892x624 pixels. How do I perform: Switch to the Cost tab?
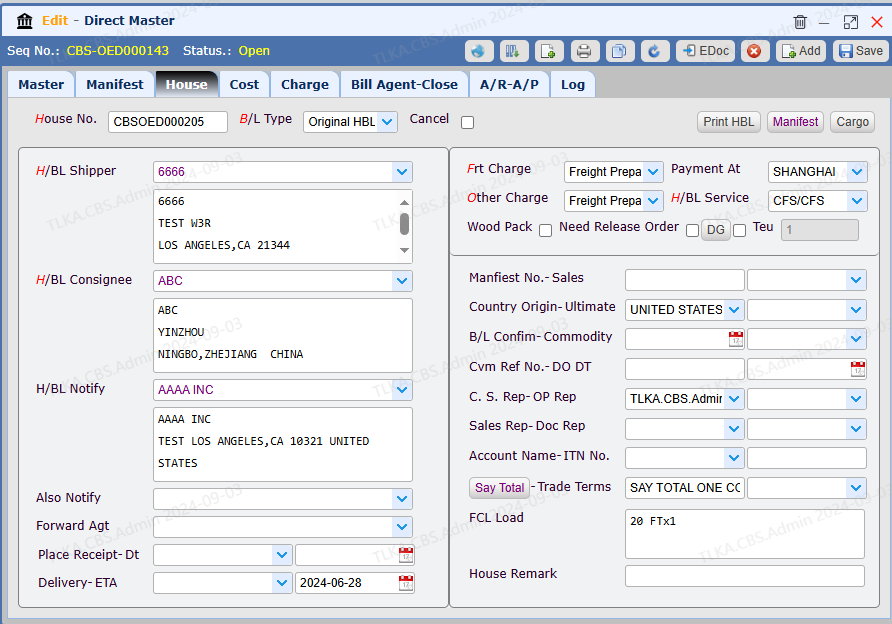[x=244, y=85]
